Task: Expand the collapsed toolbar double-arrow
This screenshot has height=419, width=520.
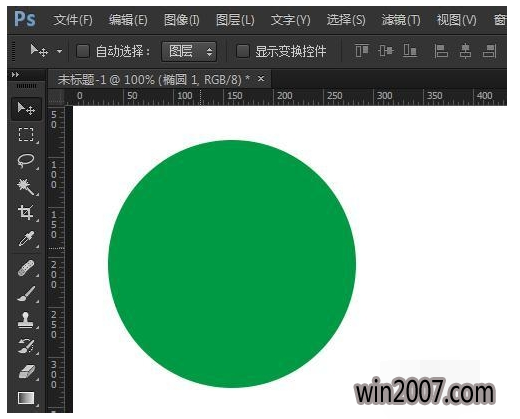Action: (15, 75)
